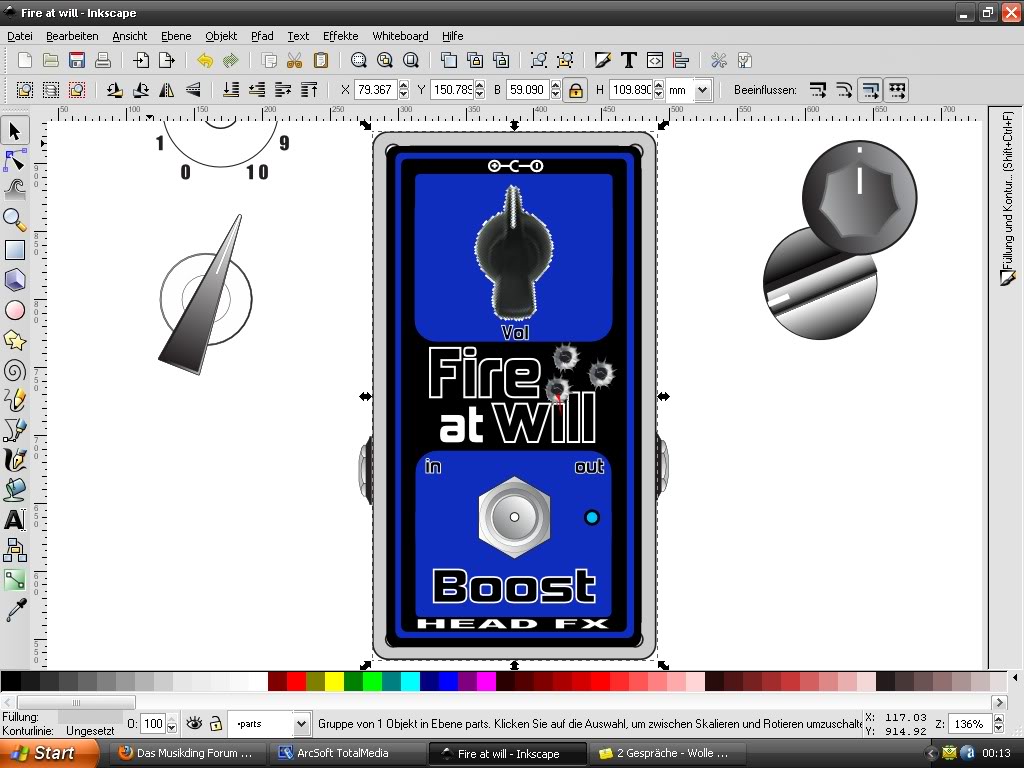Select the Ellipse circle tool
Image resolution: width=1024 pixels, height=768 pixels.
click(14, 310)
